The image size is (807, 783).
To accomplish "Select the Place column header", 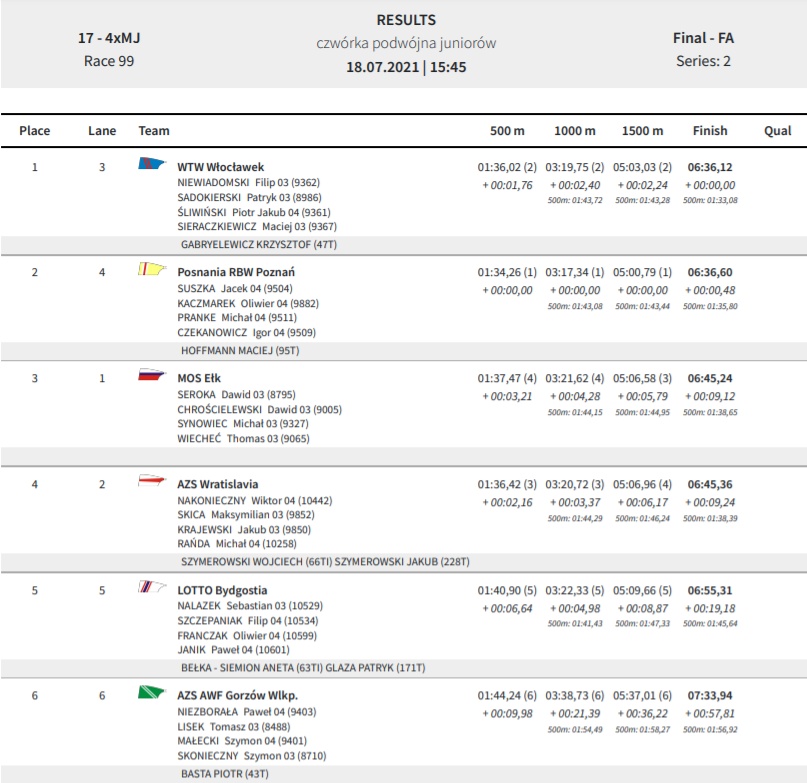I will (x=34, y=131).
